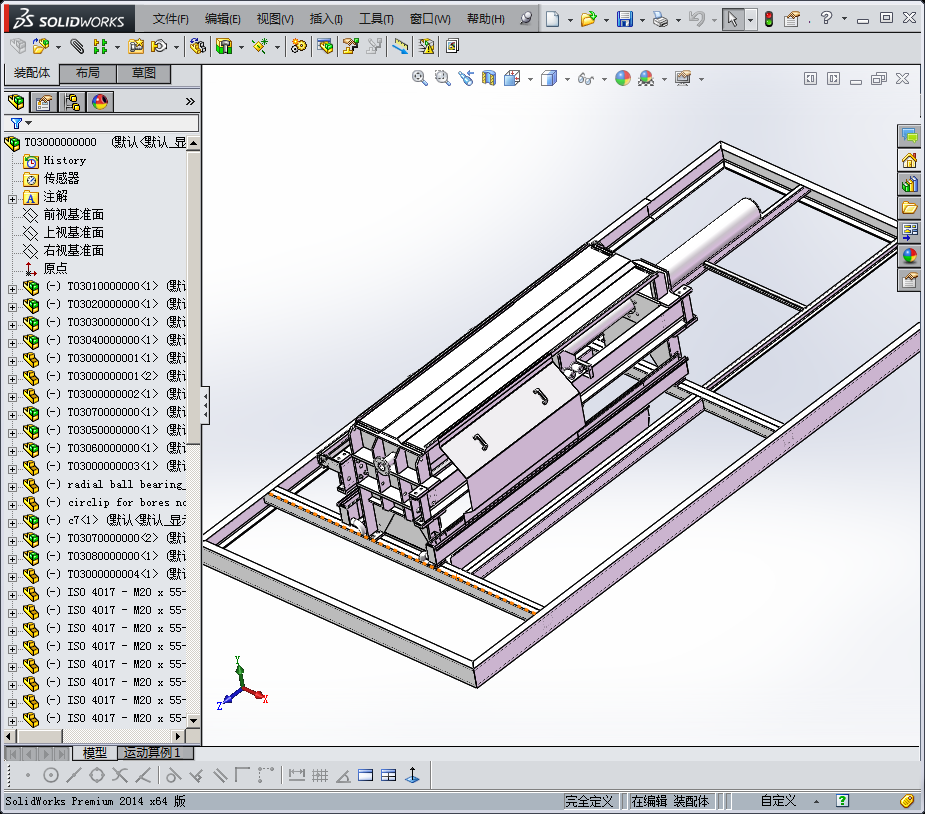This screenshot has height=814, width=925.
Task: Switch to the 运动算例1 tab
Action: pyautogui.click(x=152, y=752)
